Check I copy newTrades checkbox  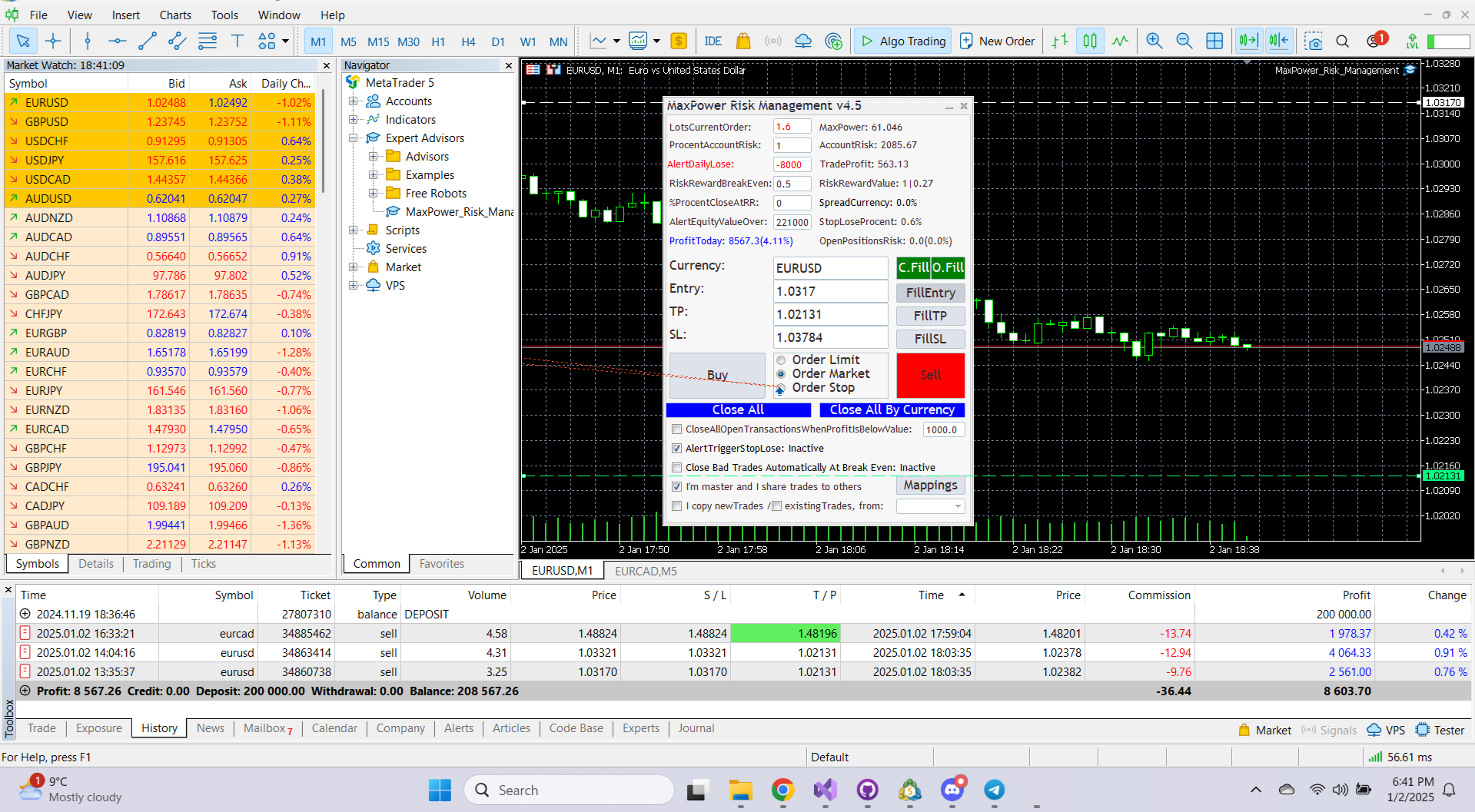click(677, 506)
